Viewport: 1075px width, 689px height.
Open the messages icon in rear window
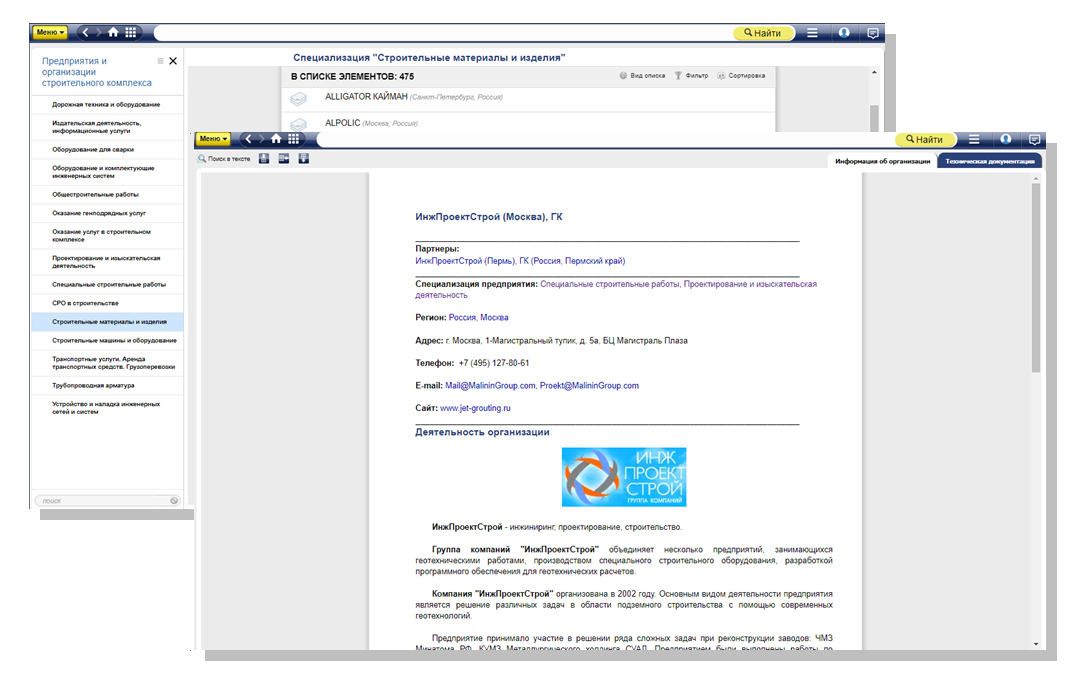pos(873,33)
